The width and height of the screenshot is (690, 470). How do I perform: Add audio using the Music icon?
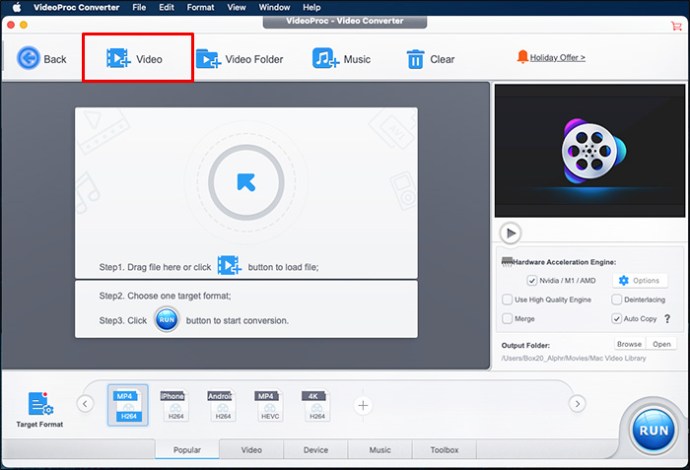(325, 59)
